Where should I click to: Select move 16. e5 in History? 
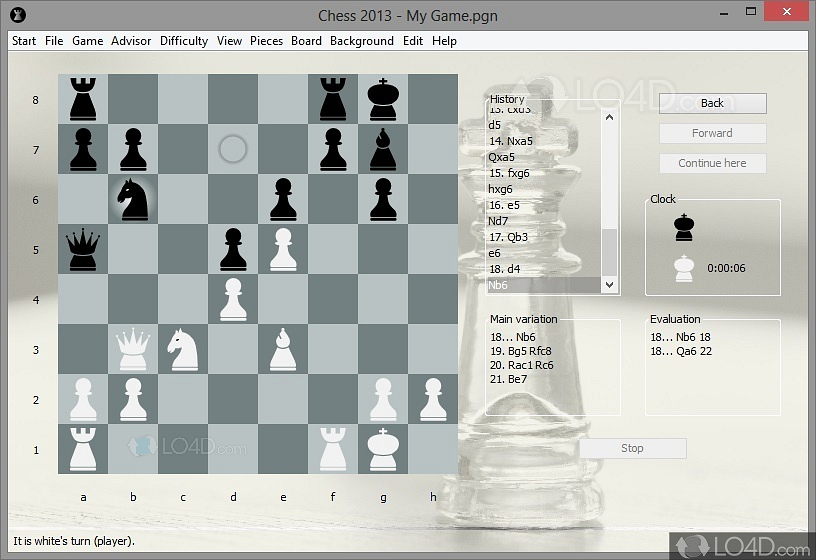pos(504,205)
